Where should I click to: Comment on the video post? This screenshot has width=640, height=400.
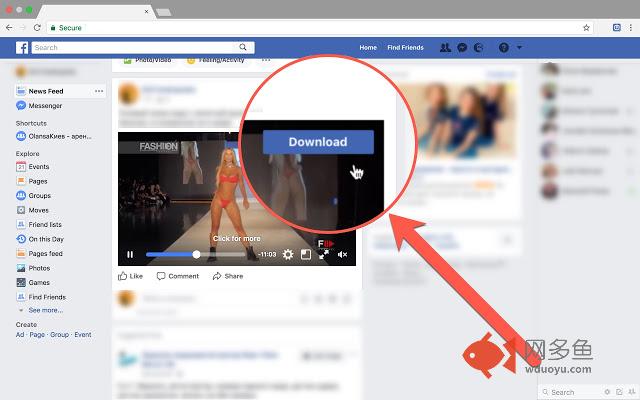click(178, 276)
